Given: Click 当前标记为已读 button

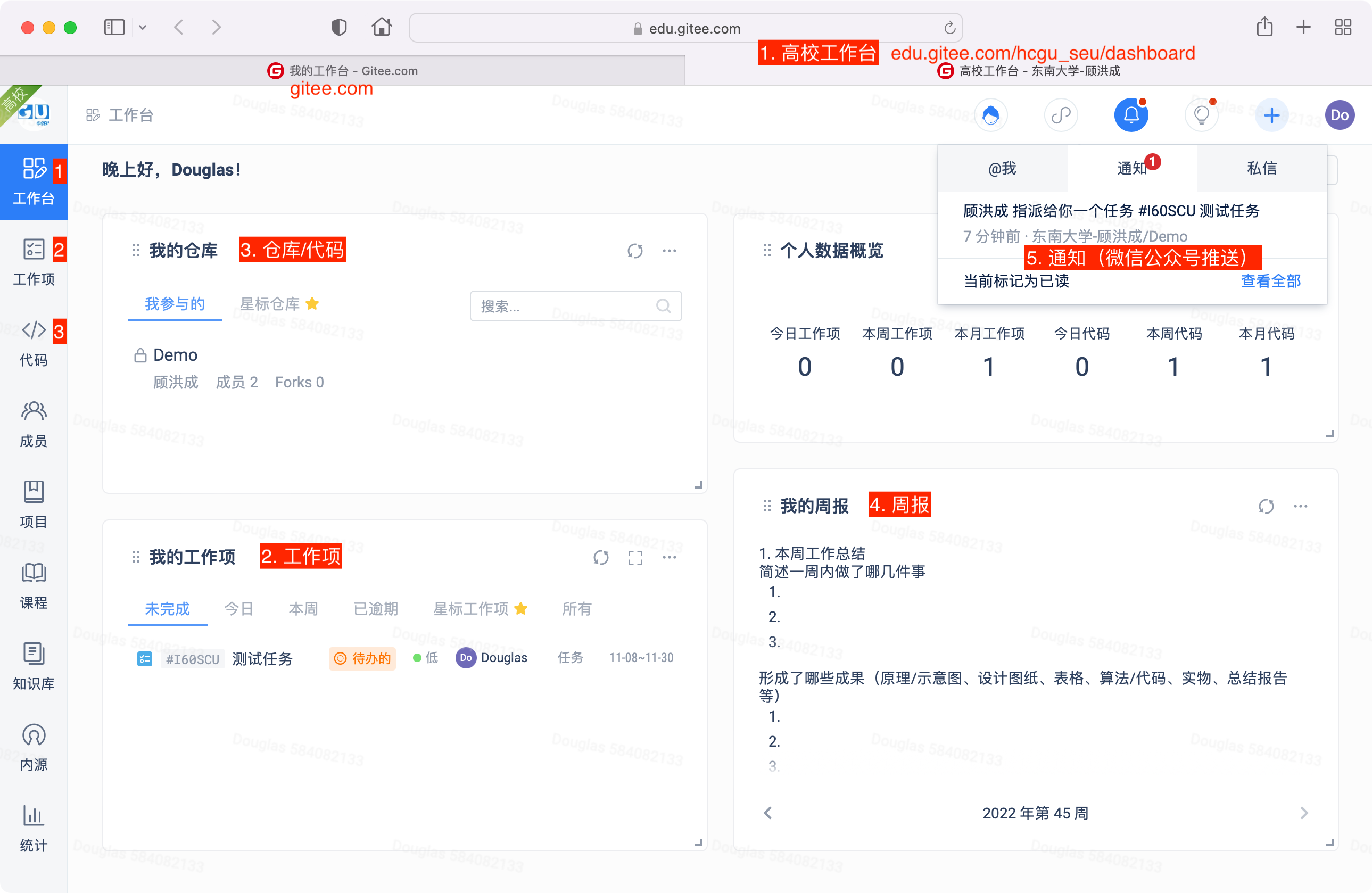Looking at the screenshot, I should tap(1016, 282).
